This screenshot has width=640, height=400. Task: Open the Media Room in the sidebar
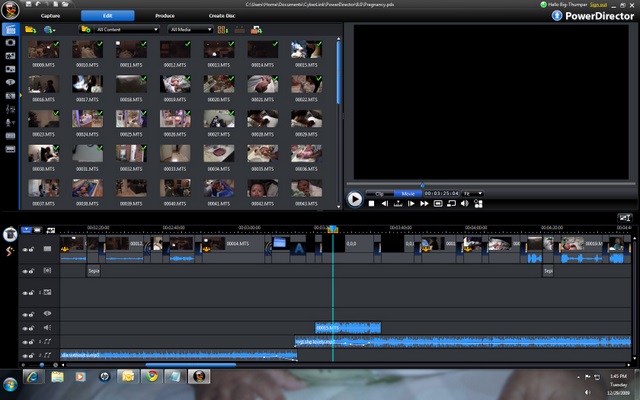pyautogui.click(x=10, y=29)
